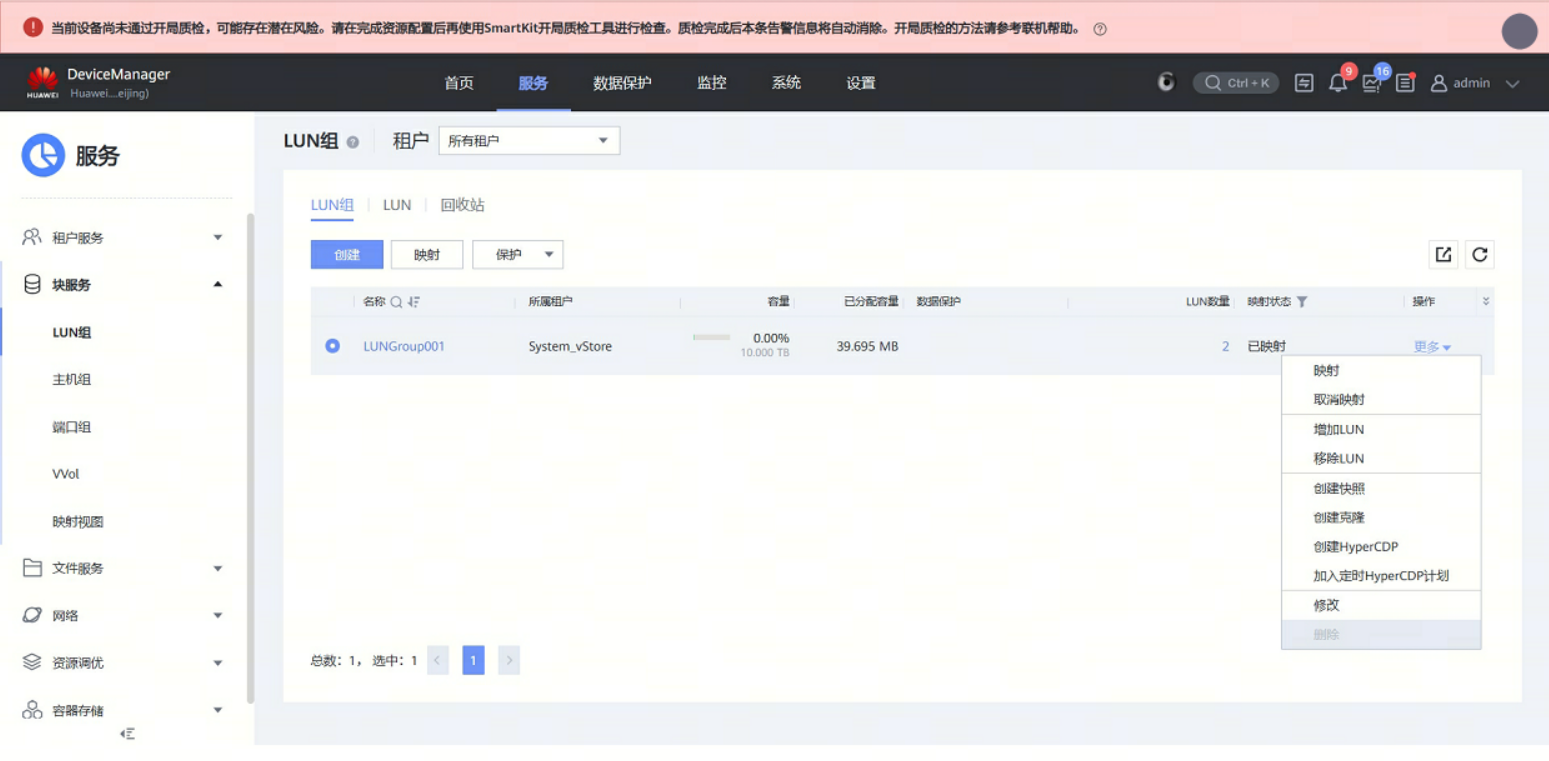1549x761 pixels.
Task: Open the Ctrl+K global search box
Action: click(x=1236, y=83)
